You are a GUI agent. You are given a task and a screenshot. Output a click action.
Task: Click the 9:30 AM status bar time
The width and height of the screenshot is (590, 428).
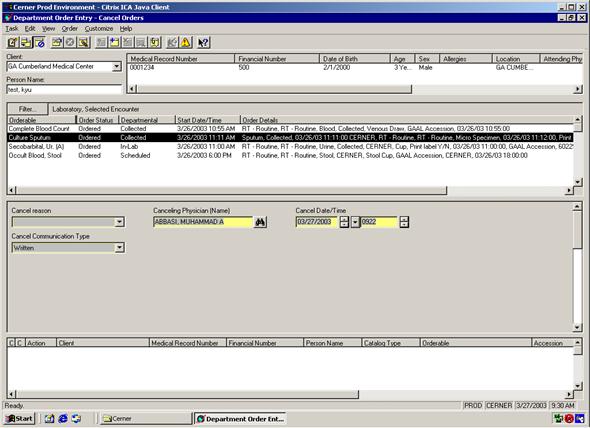pos(563,405)
